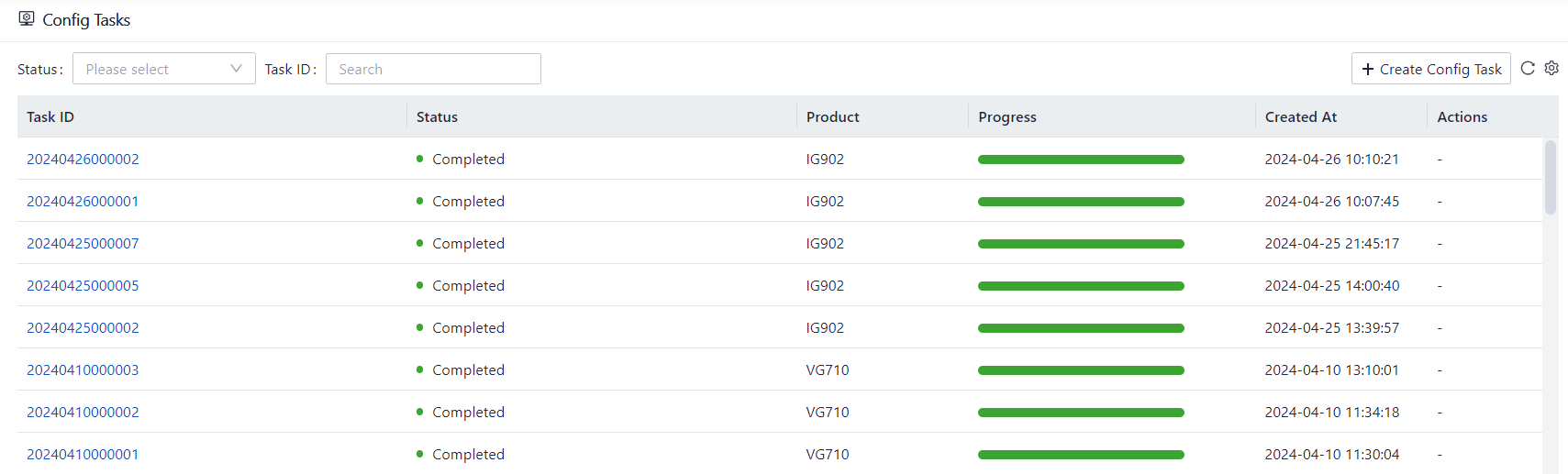This screenshot has height=474, width=1568.
Task: Open task 20240426000001
Action: pyautogui.click(x=83, y=201)
